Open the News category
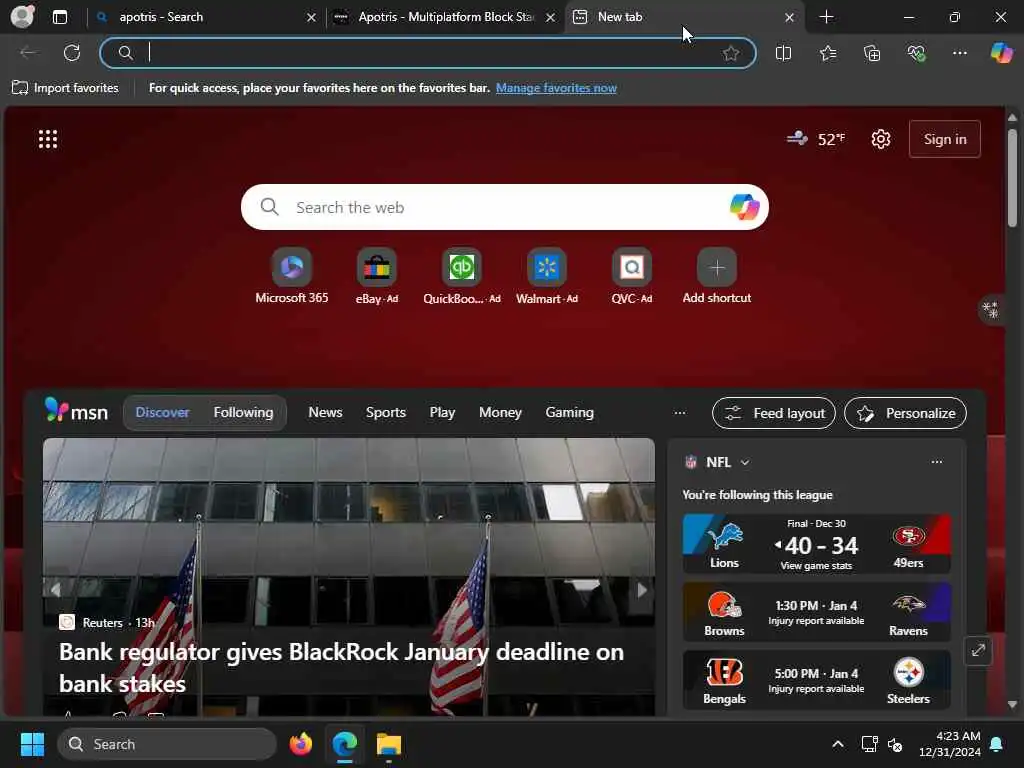 tap(325, 413)
